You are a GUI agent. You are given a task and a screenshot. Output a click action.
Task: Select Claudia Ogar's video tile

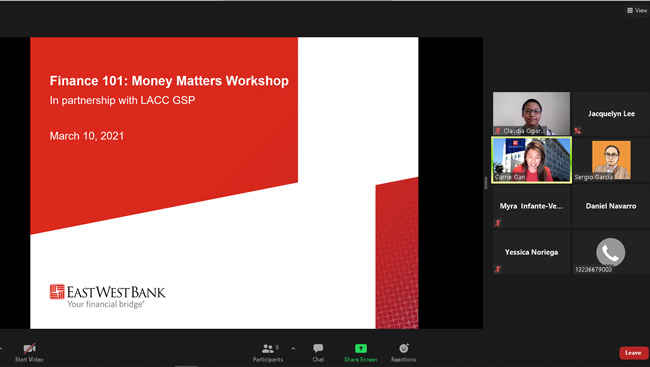click(531, 113)
